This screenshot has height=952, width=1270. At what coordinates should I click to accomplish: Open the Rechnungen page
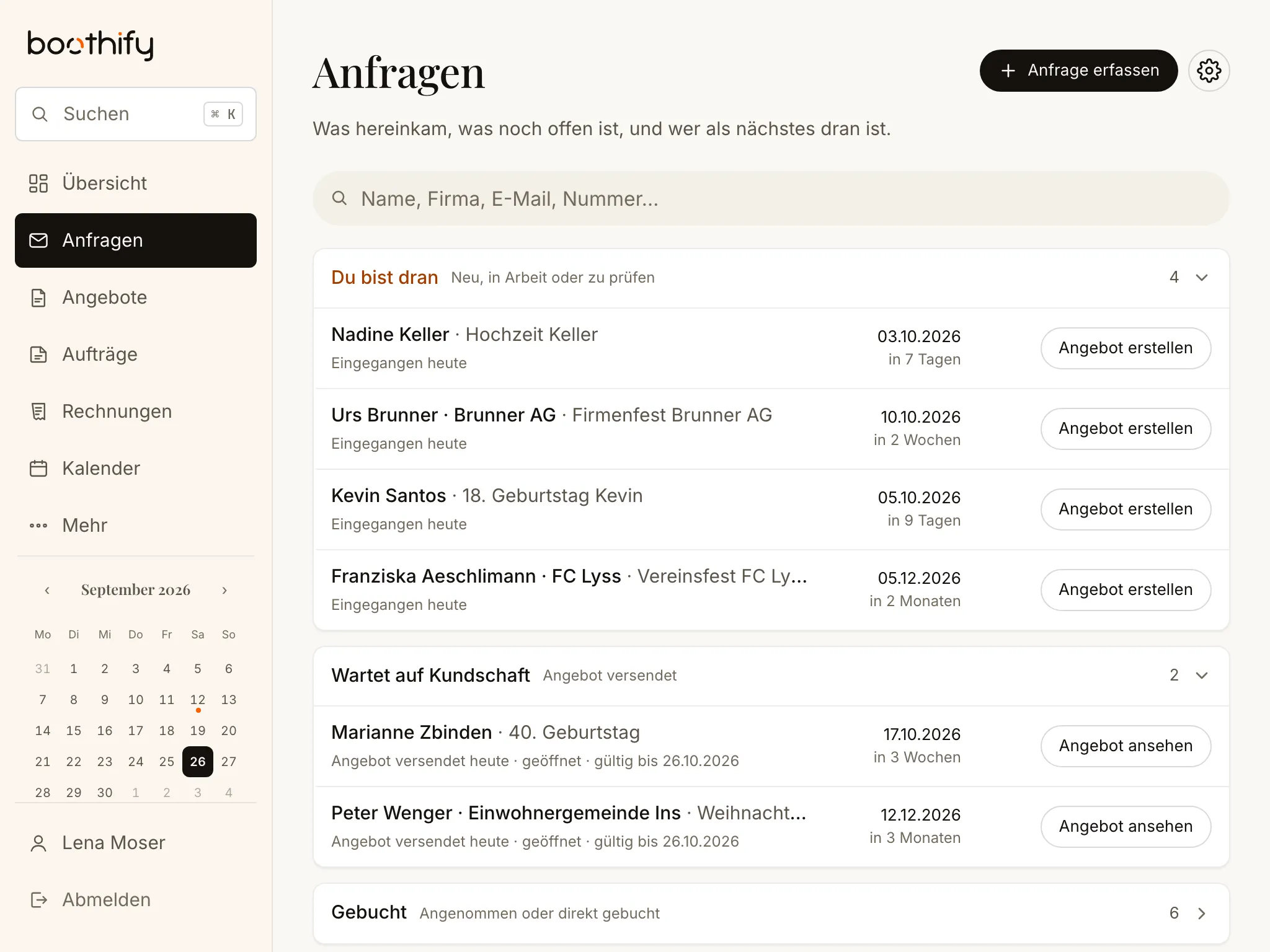[136, 412]
